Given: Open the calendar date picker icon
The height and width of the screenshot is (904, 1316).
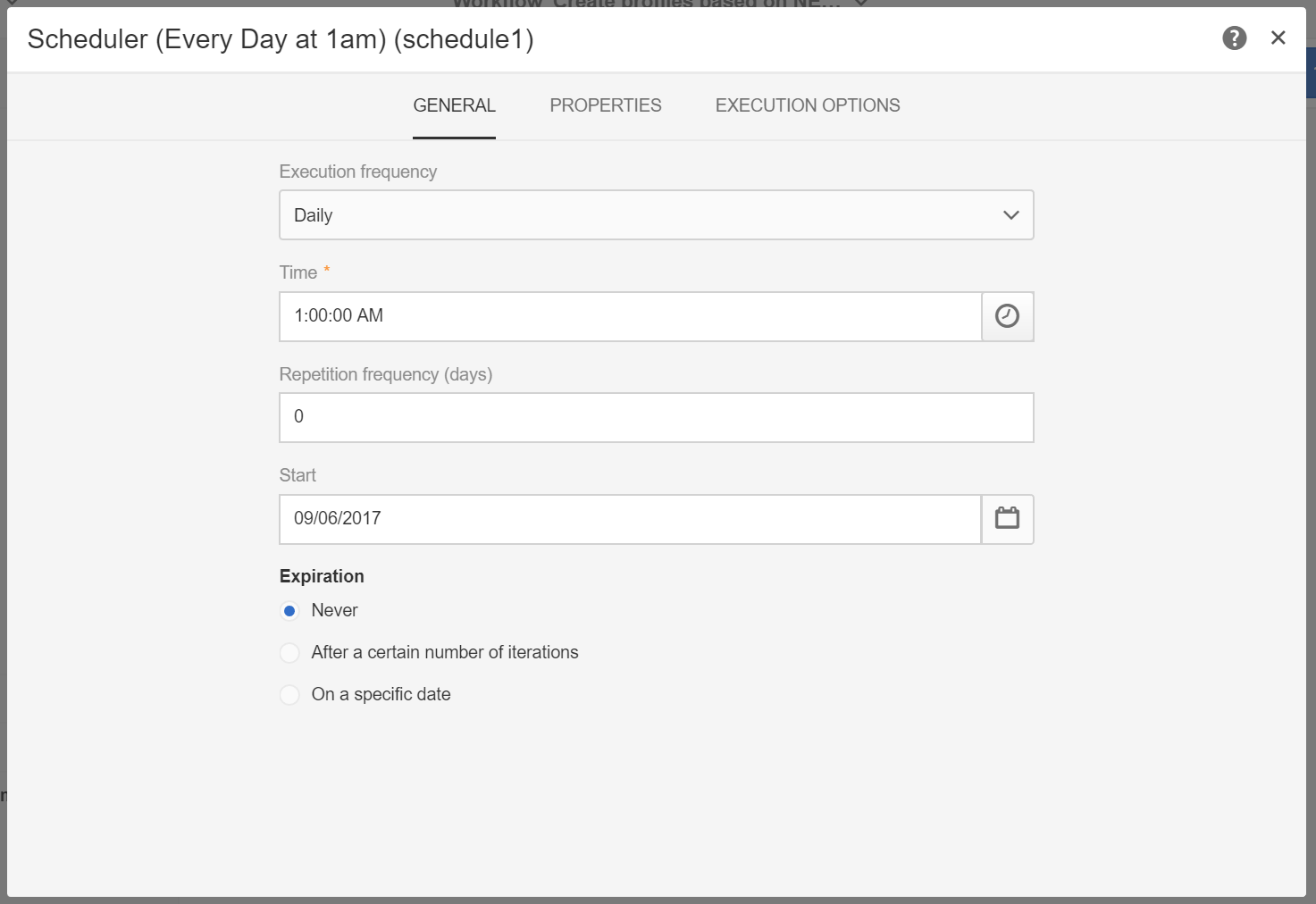Looking at the screenshot, I should [1007, 518].
